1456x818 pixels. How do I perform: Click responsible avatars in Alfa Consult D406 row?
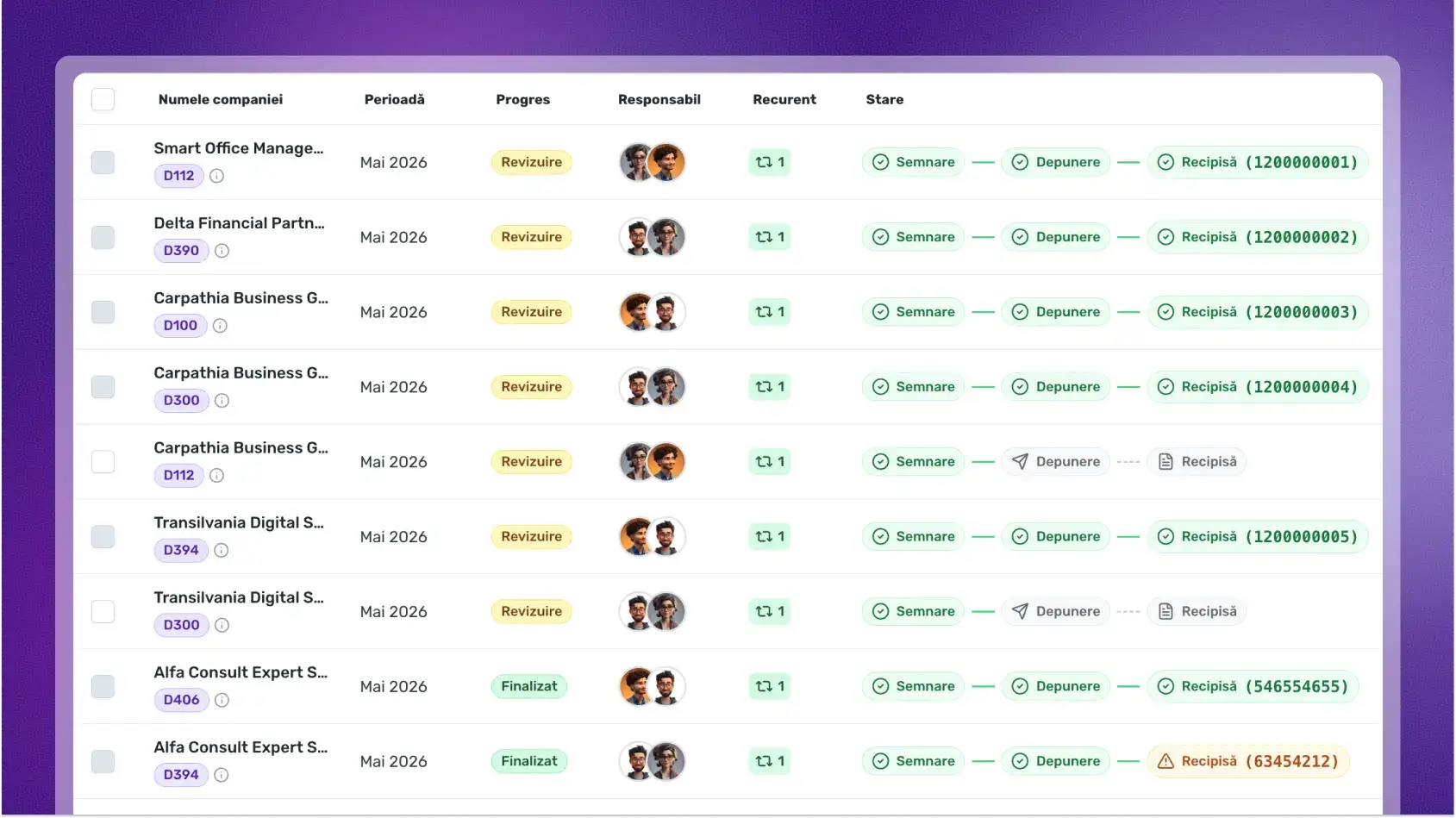click(x=653, y=686)
